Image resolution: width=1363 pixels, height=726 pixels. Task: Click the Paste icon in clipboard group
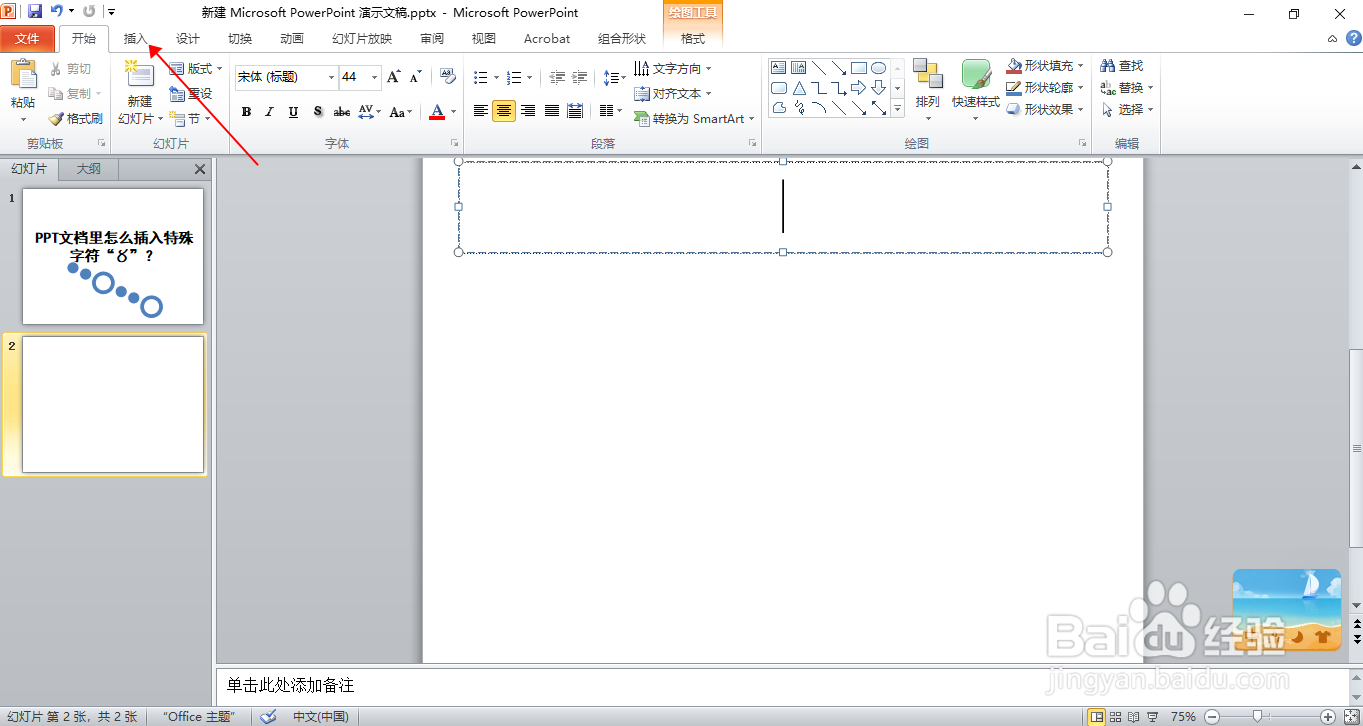(23, 75)
